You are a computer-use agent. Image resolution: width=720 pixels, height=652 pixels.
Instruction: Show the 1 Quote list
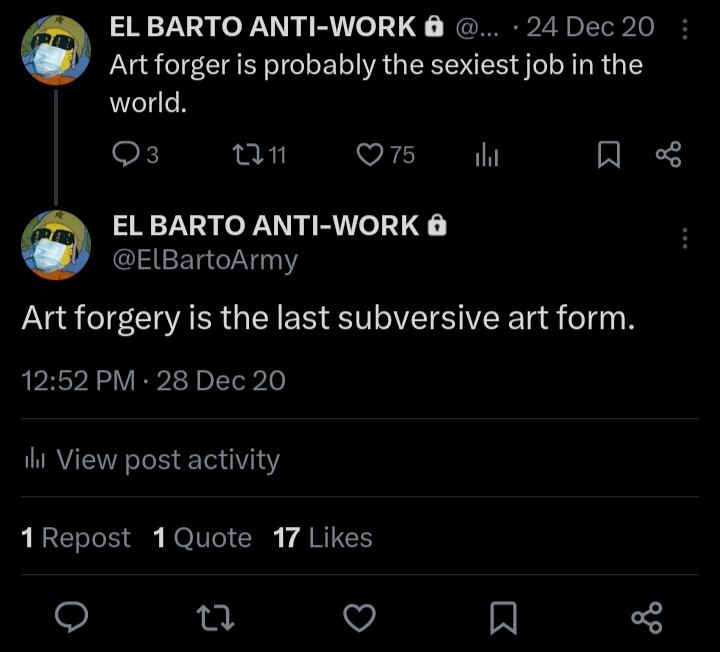[202, 538]
